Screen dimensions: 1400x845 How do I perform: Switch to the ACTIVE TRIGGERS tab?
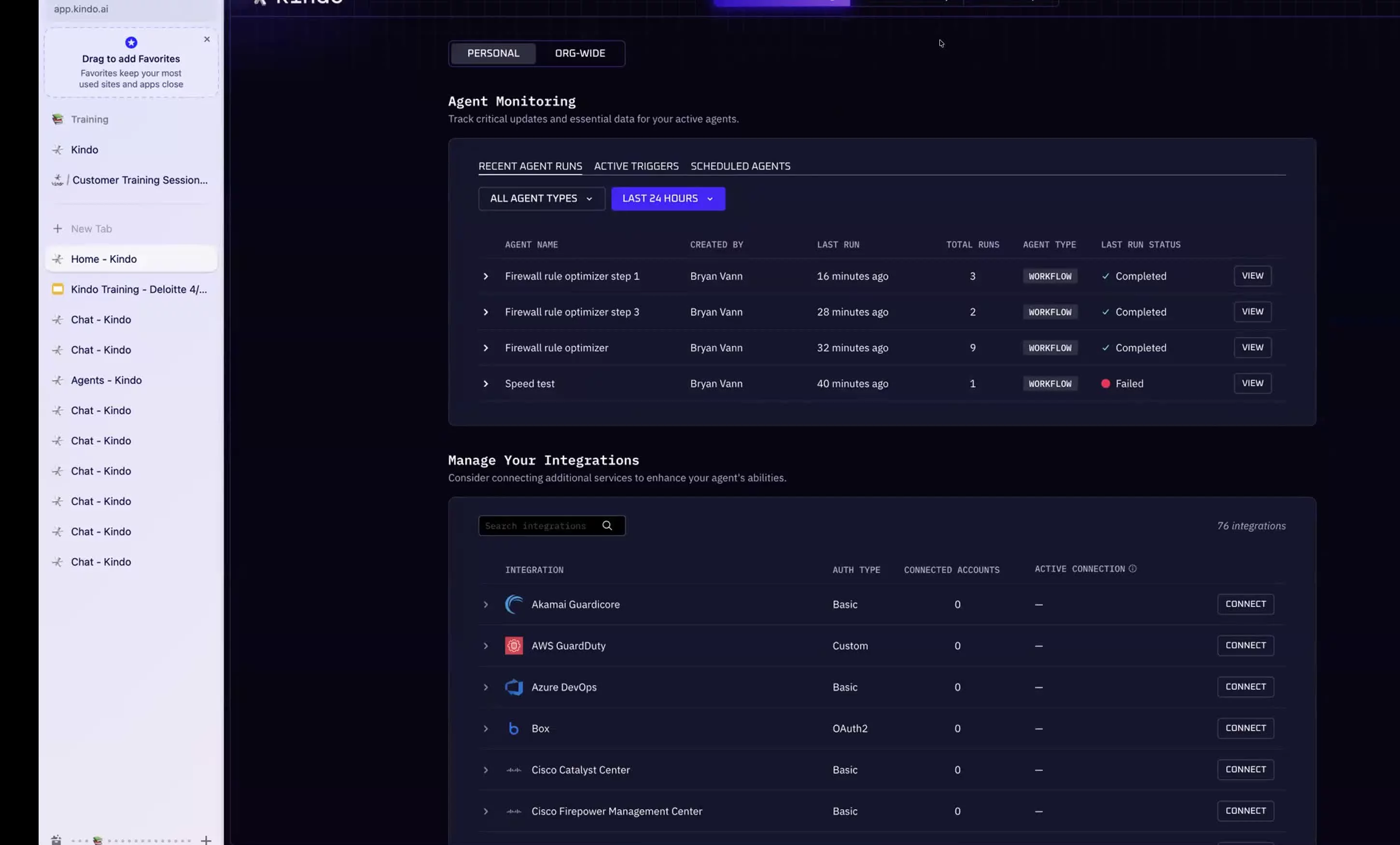tap(636, 166)
